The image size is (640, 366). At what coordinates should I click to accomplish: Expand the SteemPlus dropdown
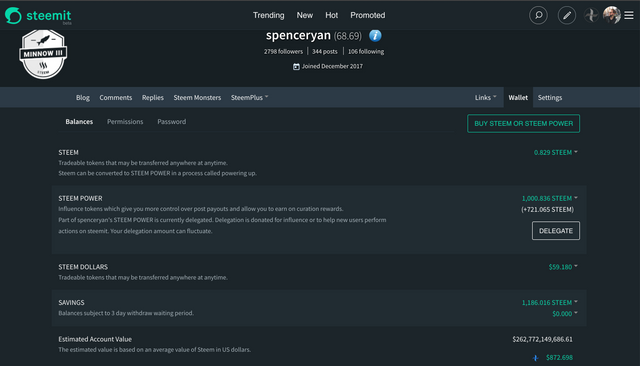pyautogui.click(x=249, y=98)
